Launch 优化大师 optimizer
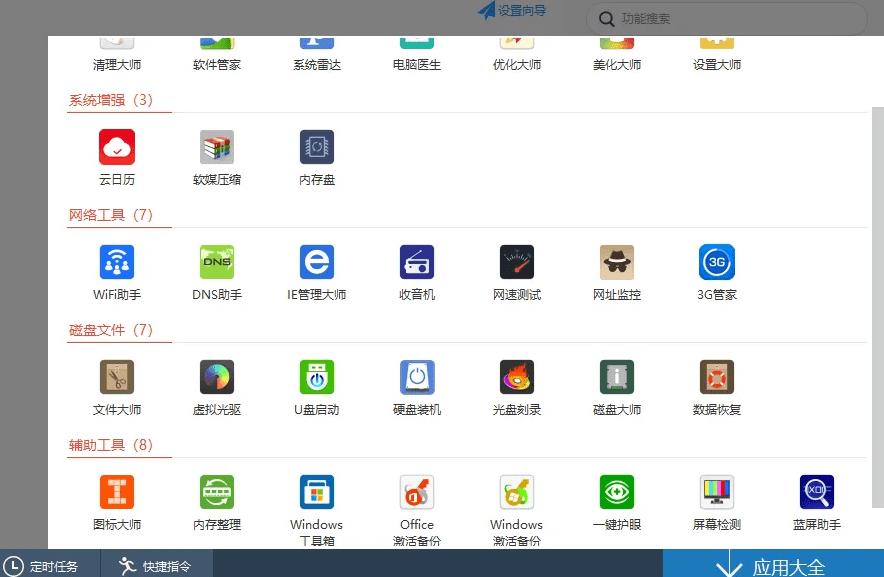 pyautogui.click(x=517, y=54)
